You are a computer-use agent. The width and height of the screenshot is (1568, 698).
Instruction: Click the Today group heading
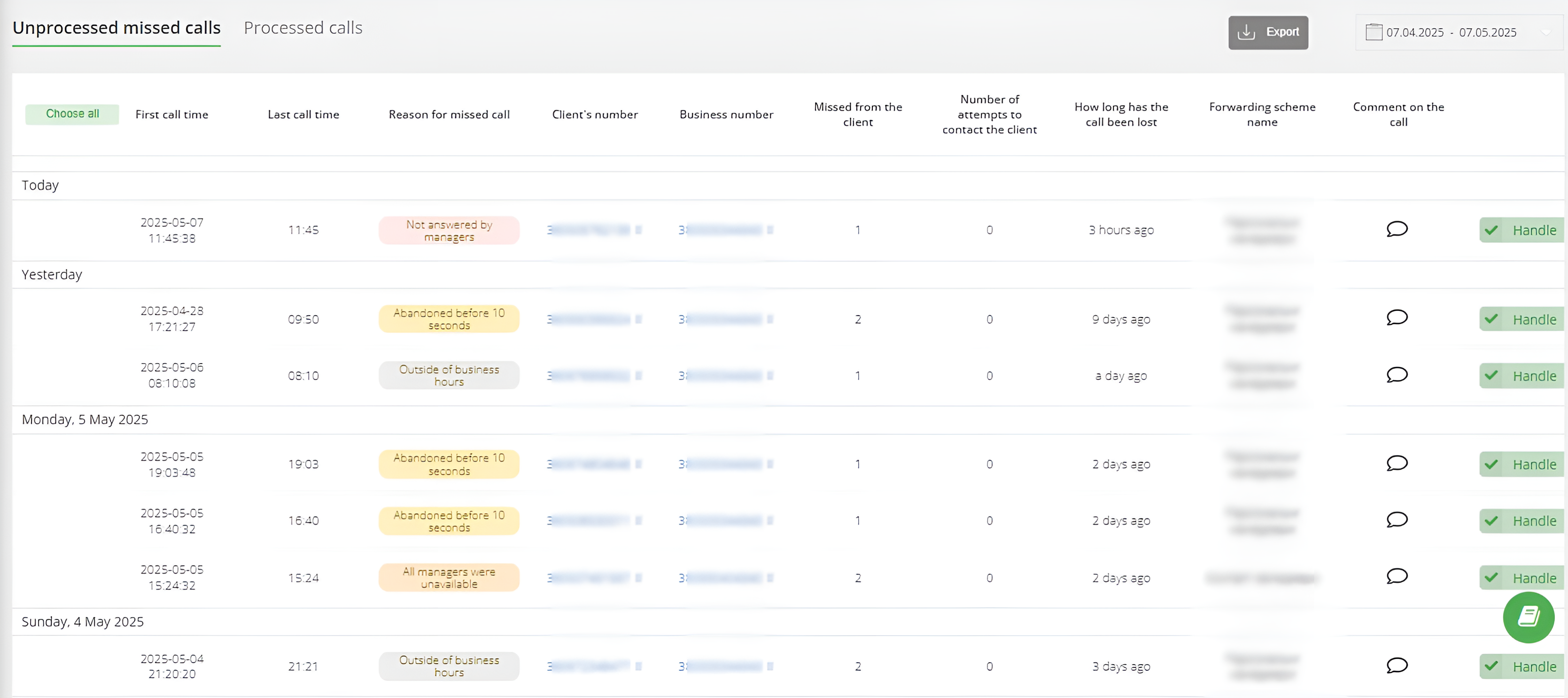(x=40, y=185)
